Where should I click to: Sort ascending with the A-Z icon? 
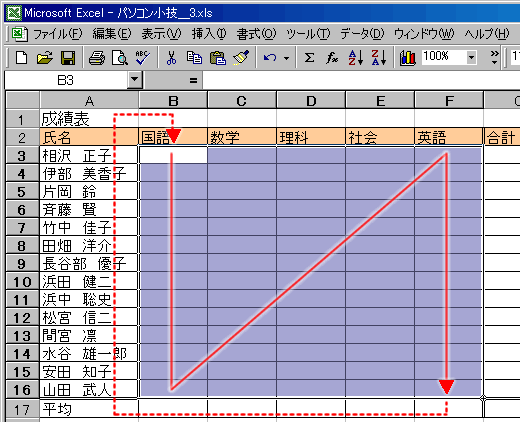pyautogui.click(x=356, y=58)
